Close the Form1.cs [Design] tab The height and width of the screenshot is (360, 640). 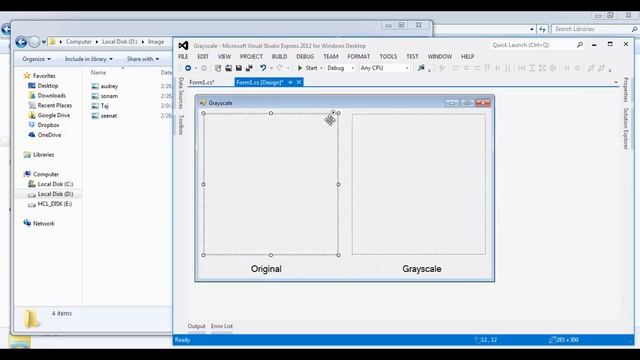click(x=299, y=82)
